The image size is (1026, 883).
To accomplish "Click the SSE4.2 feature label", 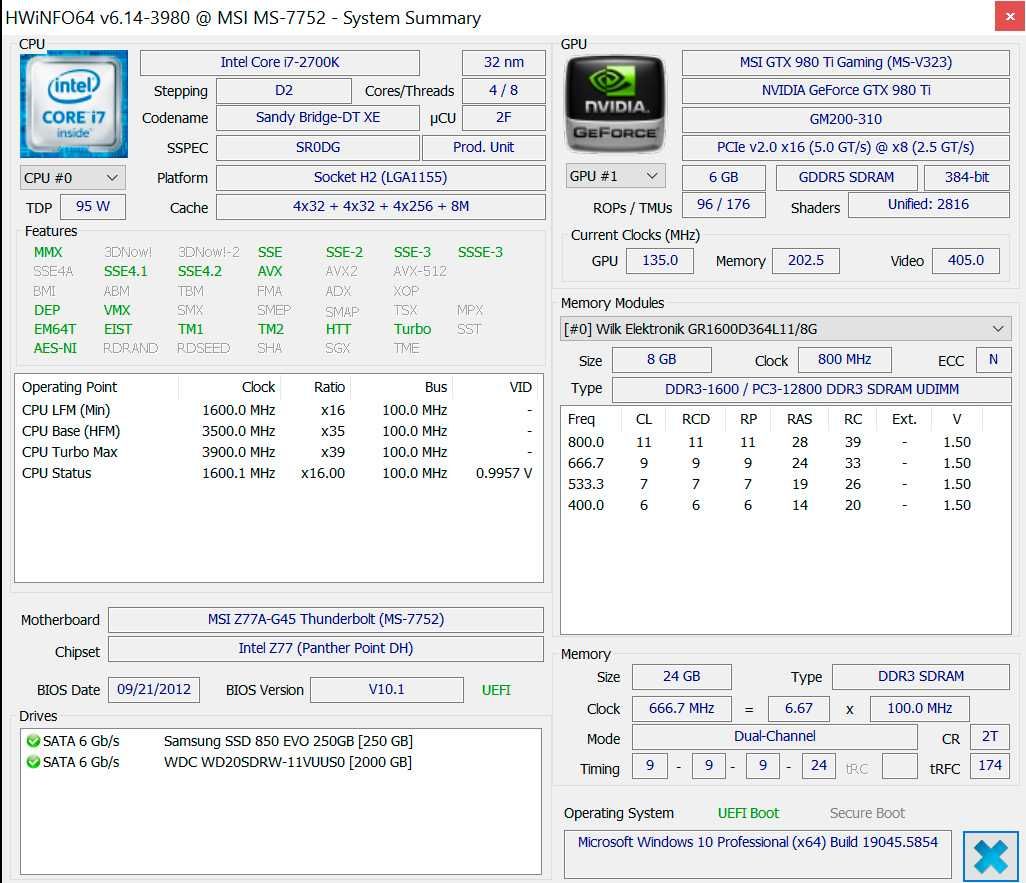I will tap(200, 271).
